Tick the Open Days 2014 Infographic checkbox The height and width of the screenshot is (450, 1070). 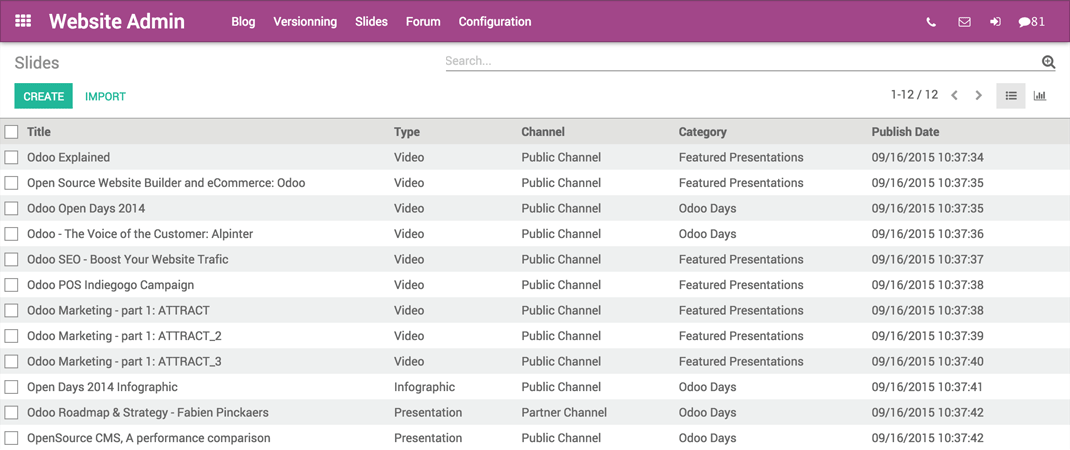tap(11, 387)
